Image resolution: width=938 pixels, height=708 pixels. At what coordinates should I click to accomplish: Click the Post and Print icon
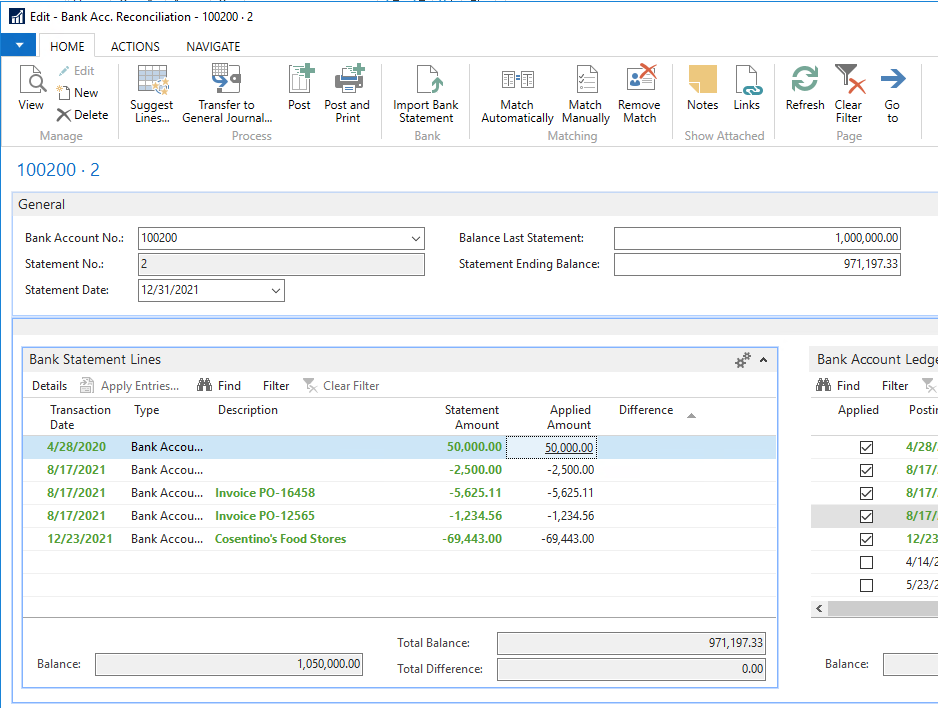coord(347,81)
